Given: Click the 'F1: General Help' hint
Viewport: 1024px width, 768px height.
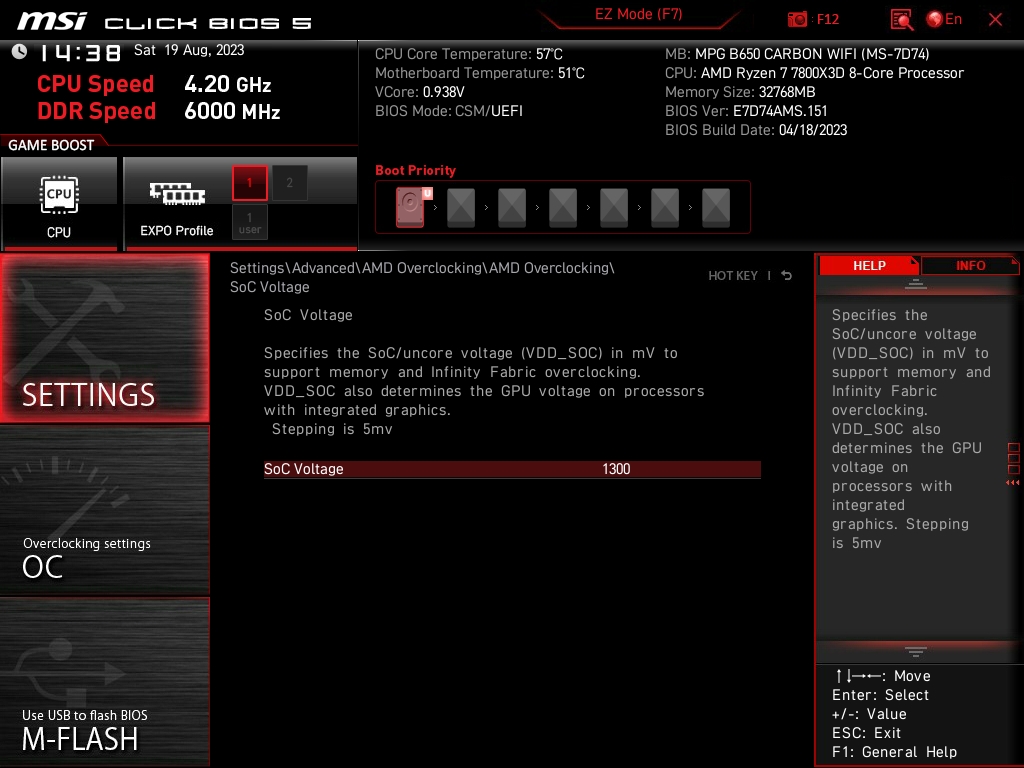Looking at the screenshot, I should (x=894, y=752).
